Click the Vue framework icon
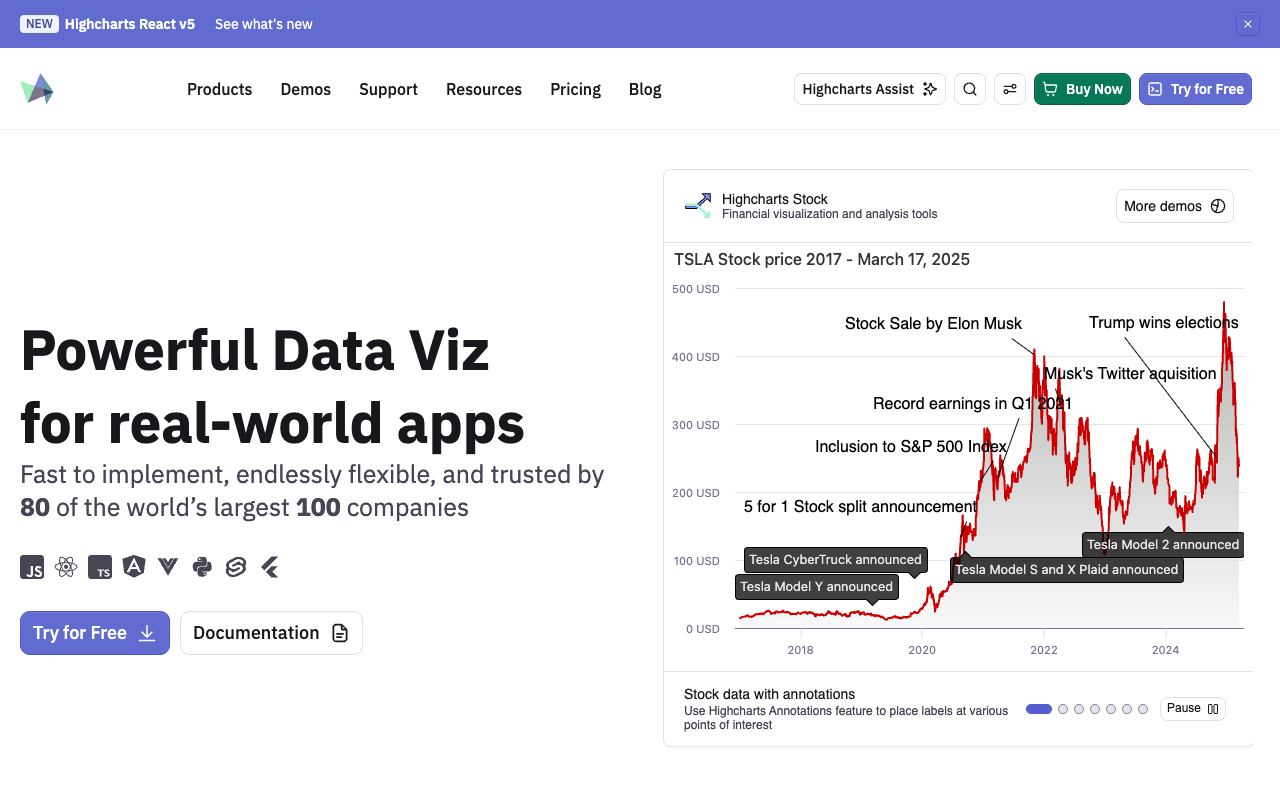This screenshot has height=800, width=1280. tap(168, 567)
